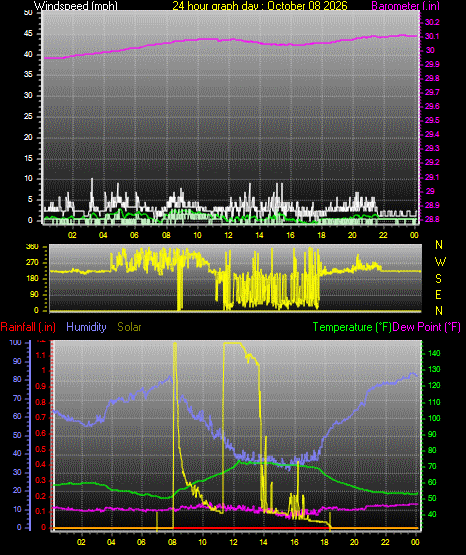The height and width of the screenshot is (555, 466).
Task: Click the '1.1' rainfall axis value
Action: point(41,355)
